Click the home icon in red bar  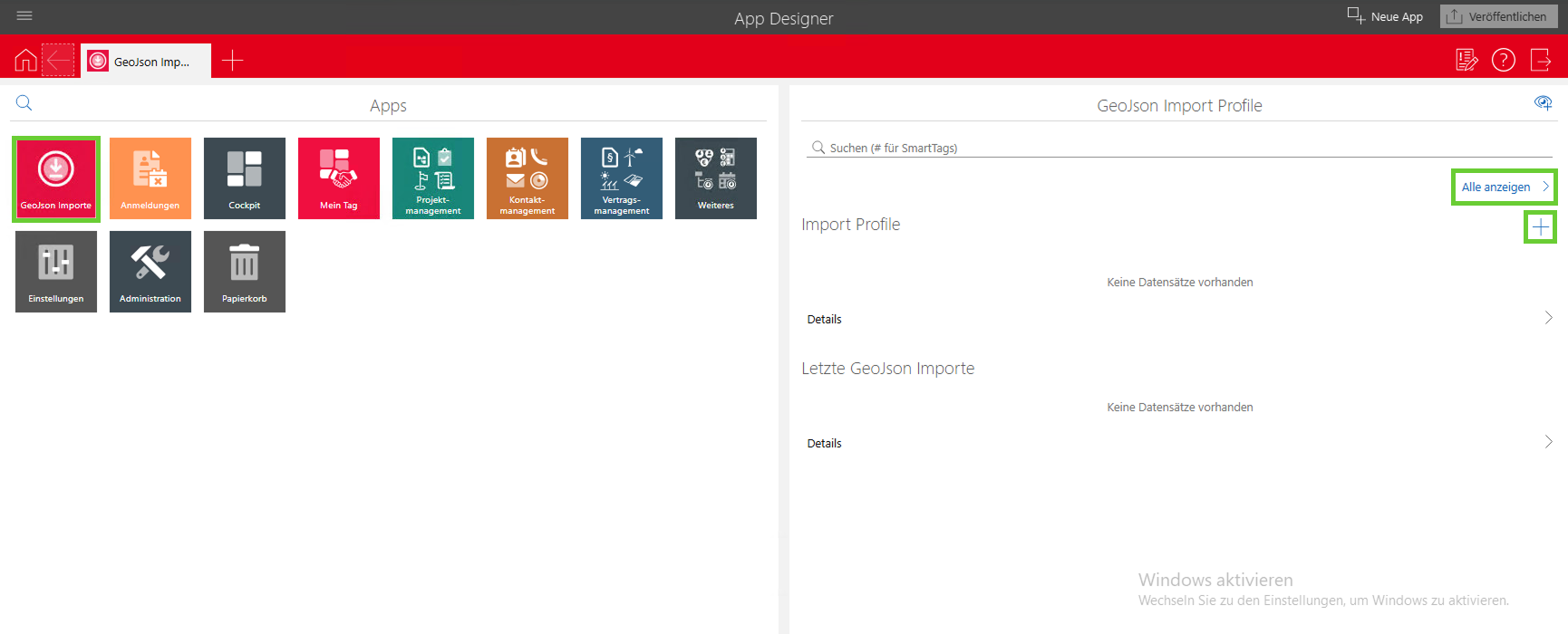tap(25, 61)
